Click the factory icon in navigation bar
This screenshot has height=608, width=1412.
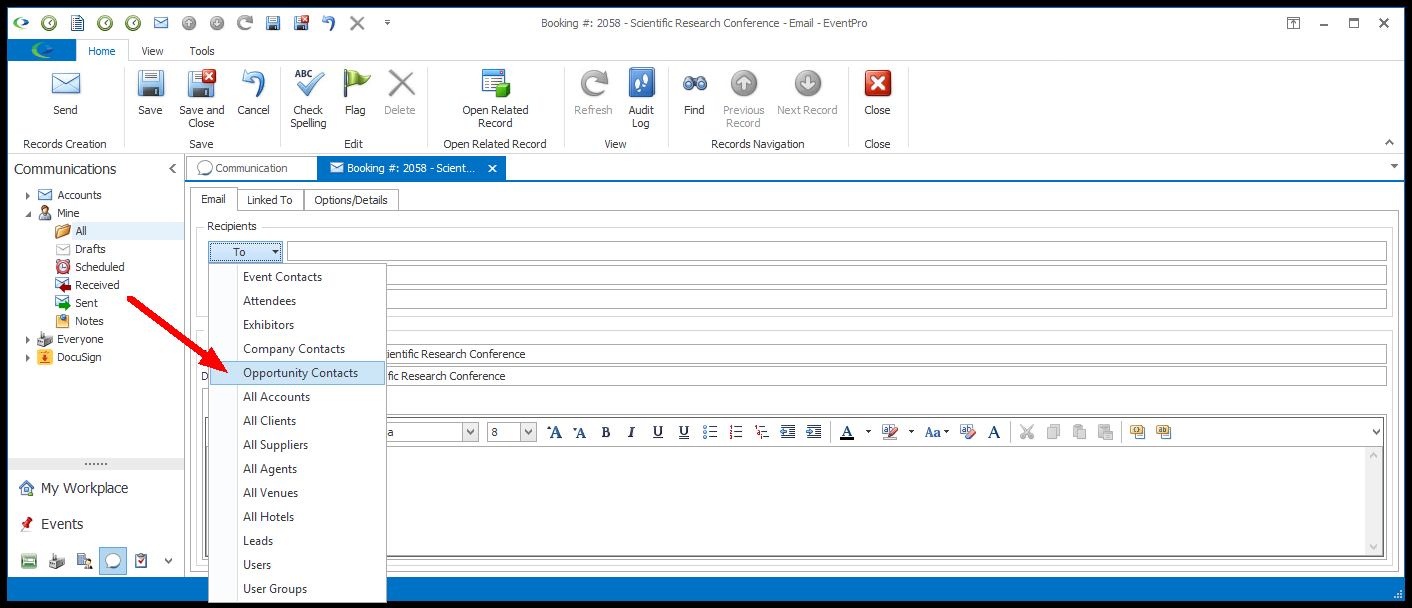(57, 561)
